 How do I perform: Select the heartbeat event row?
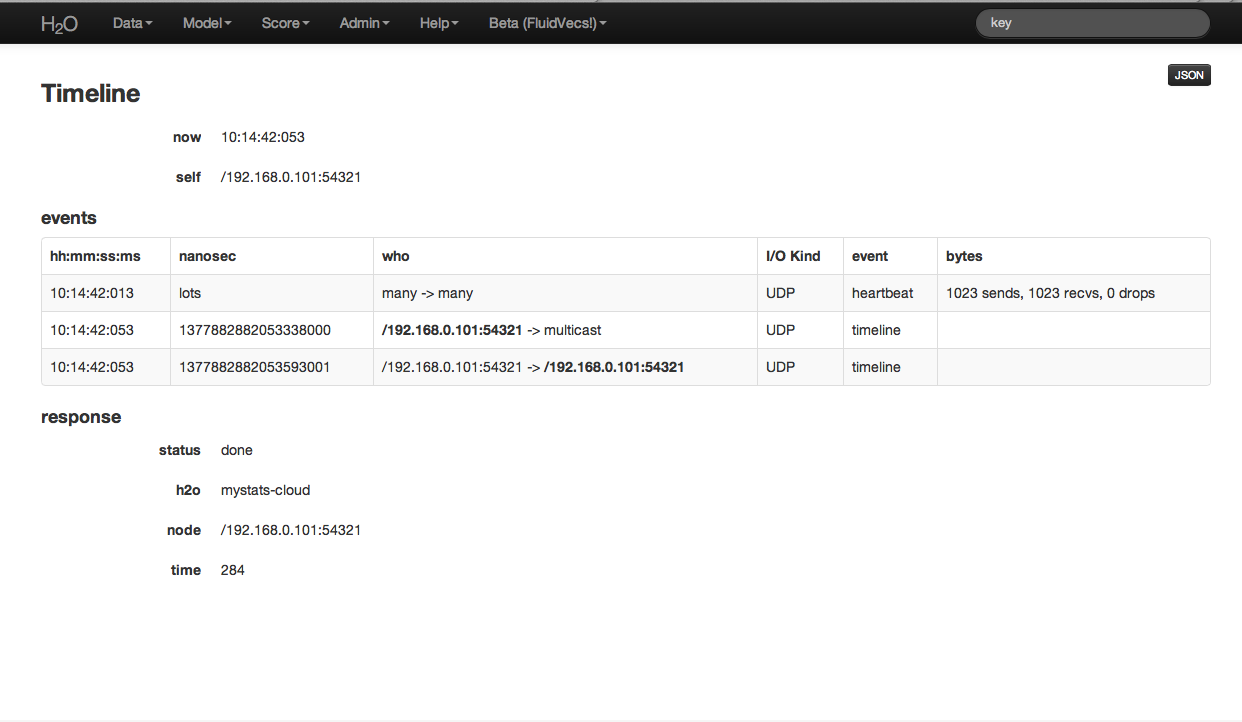tap(882, 293)
